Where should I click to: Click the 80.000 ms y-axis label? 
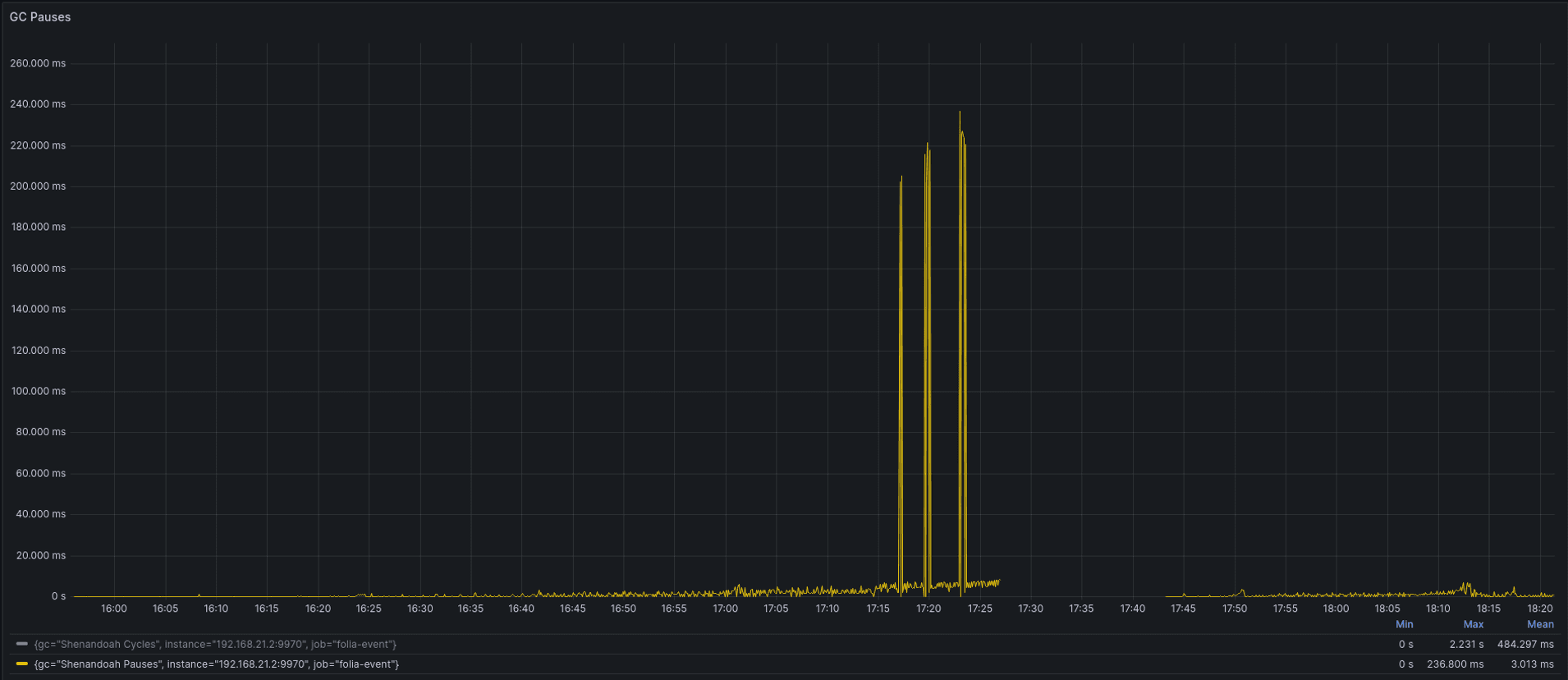[40, 432]
